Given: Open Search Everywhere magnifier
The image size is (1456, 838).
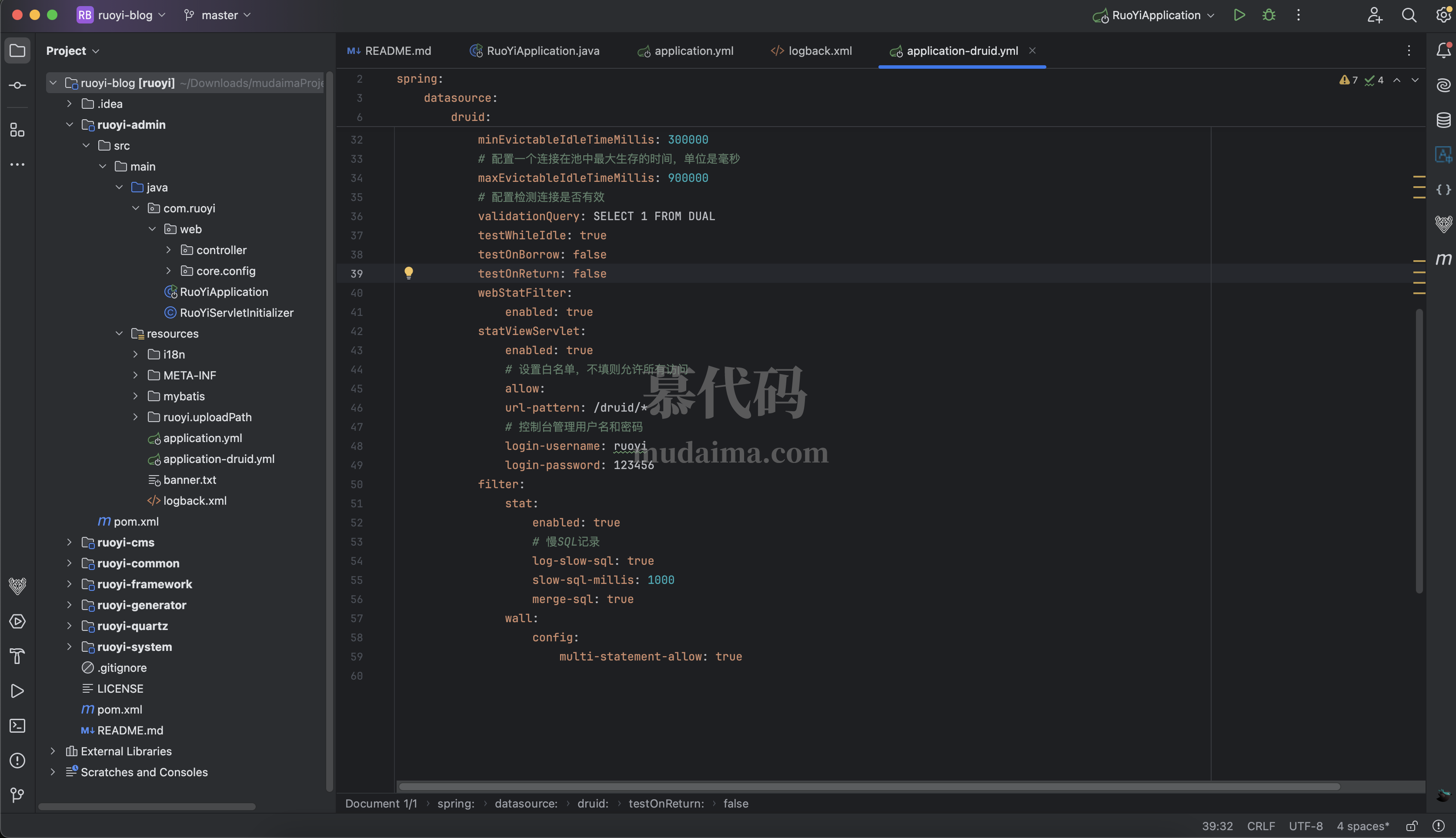Looking at the screenshot, I should (x=1409, y=16).
